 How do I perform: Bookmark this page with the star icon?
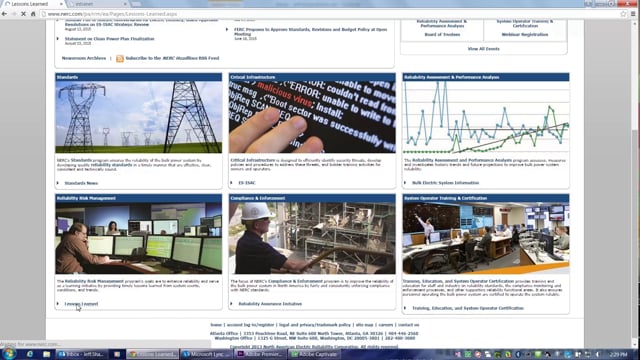pyautogui.click(x=623, y=14)
